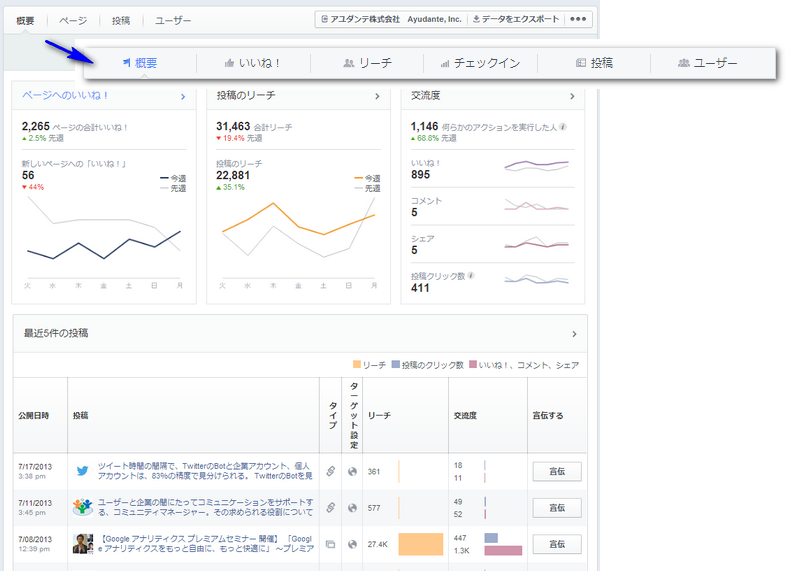
Task: Click the 交流度 card heading
Action: pyautogui.click(x=426, y=95)
